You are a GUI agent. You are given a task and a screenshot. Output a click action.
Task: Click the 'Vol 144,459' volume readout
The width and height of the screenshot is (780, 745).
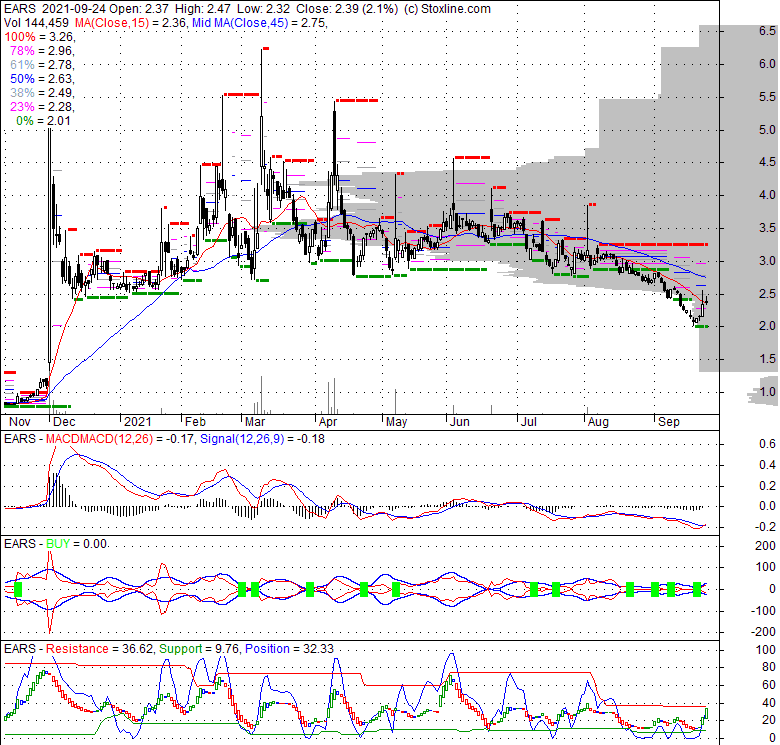click(36, 23)
